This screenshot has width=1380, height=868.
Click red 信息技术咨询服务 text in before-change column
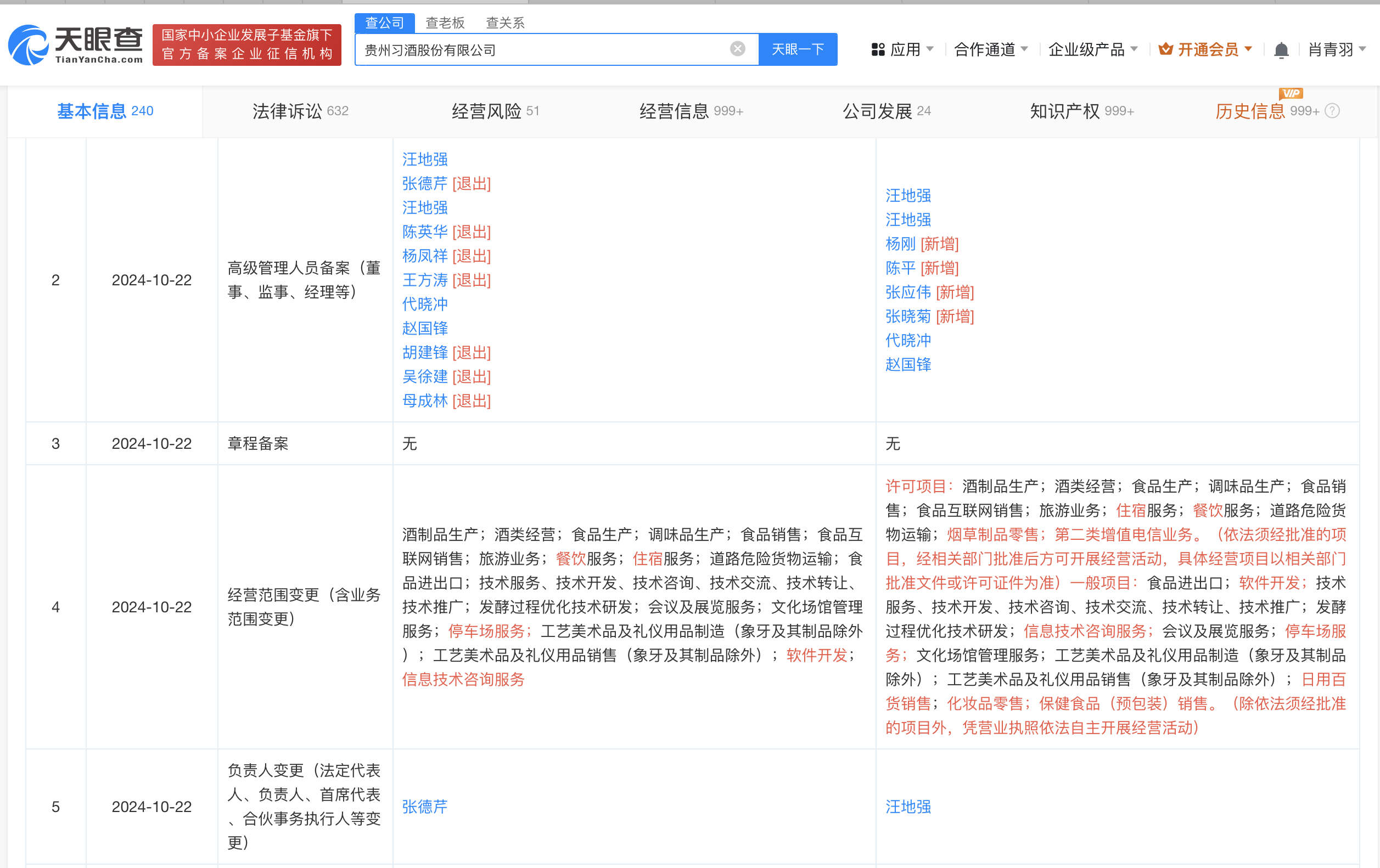tap(463, 679)
